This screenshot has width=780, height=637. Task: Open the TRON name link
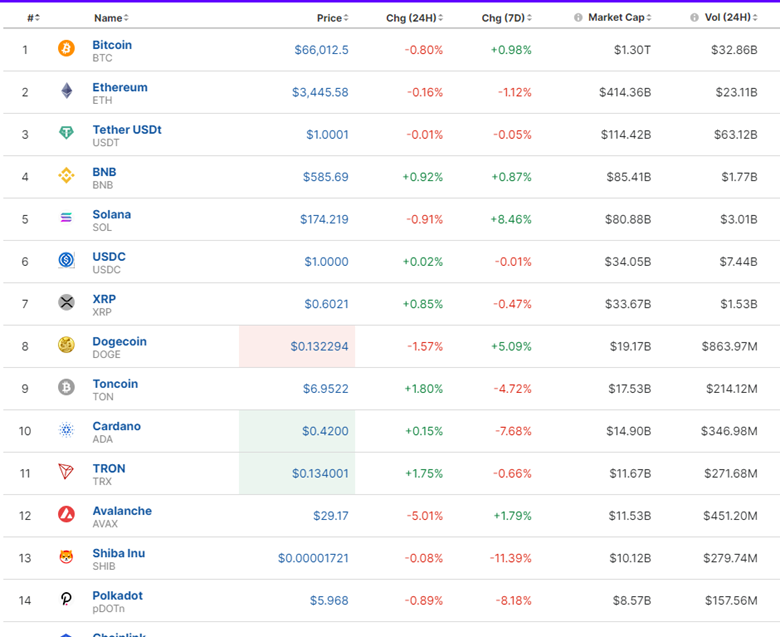point(109,468)
